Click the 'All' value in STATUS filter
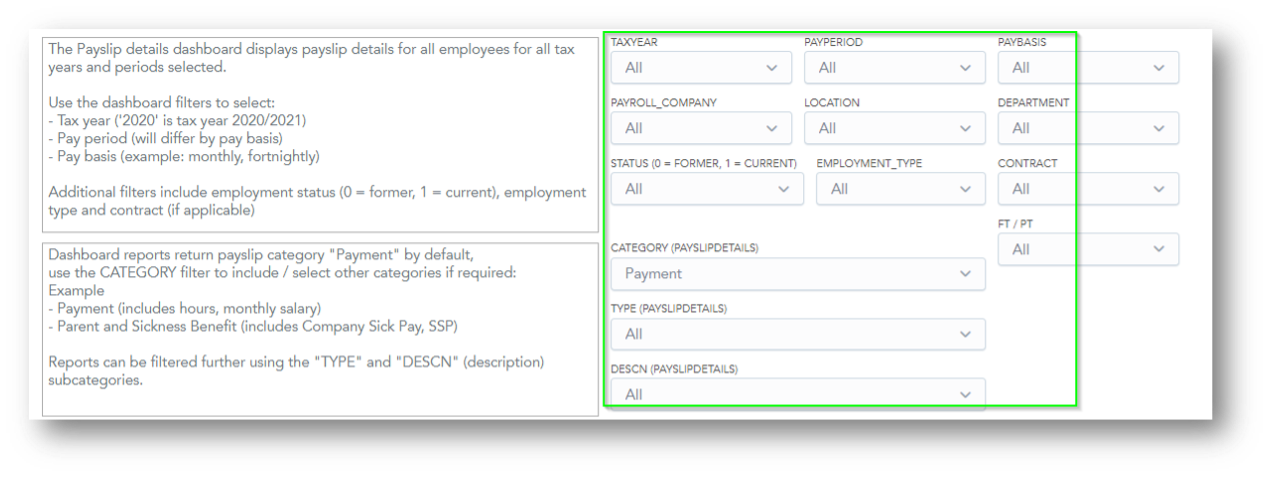1271x478 pixels. 634,189
